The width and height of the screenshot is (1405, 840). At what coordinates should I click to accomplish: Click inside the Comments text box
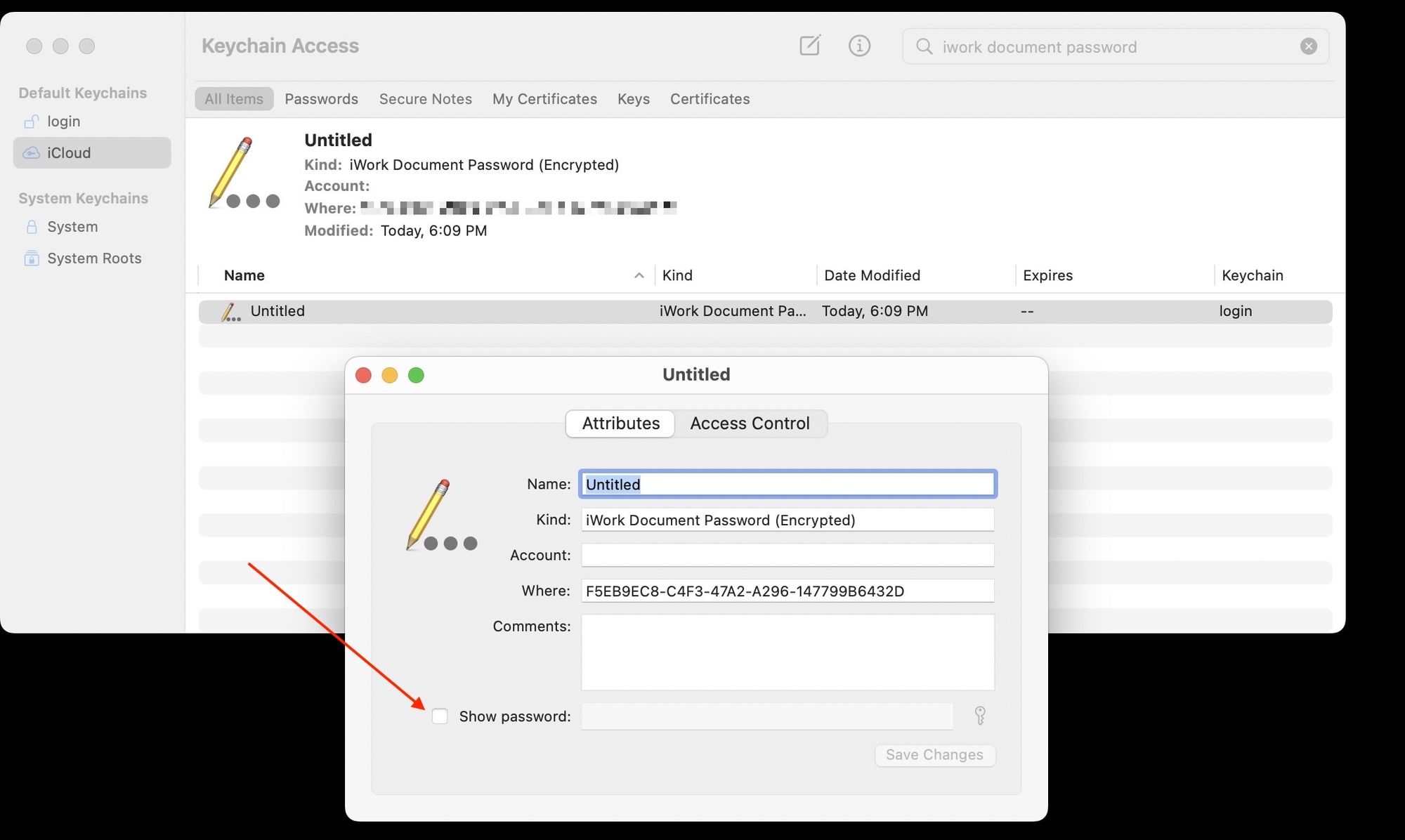coord(787,652)
